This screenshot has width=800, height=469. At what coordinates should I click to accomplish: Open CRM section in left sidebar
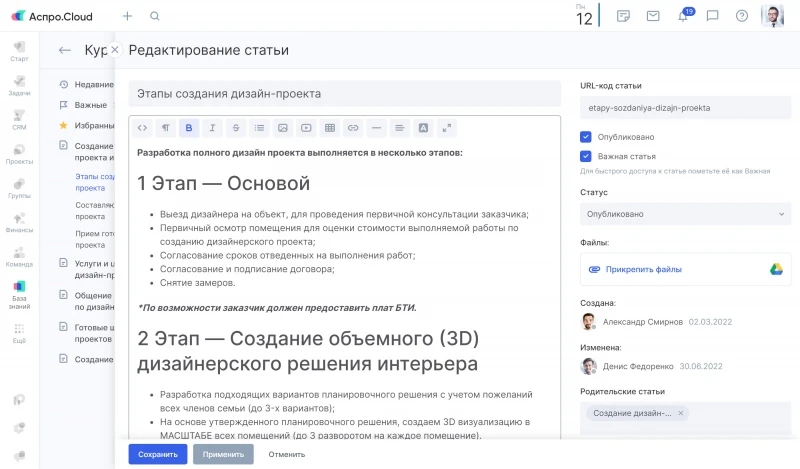pyautogui.click(x=19, y=119)
